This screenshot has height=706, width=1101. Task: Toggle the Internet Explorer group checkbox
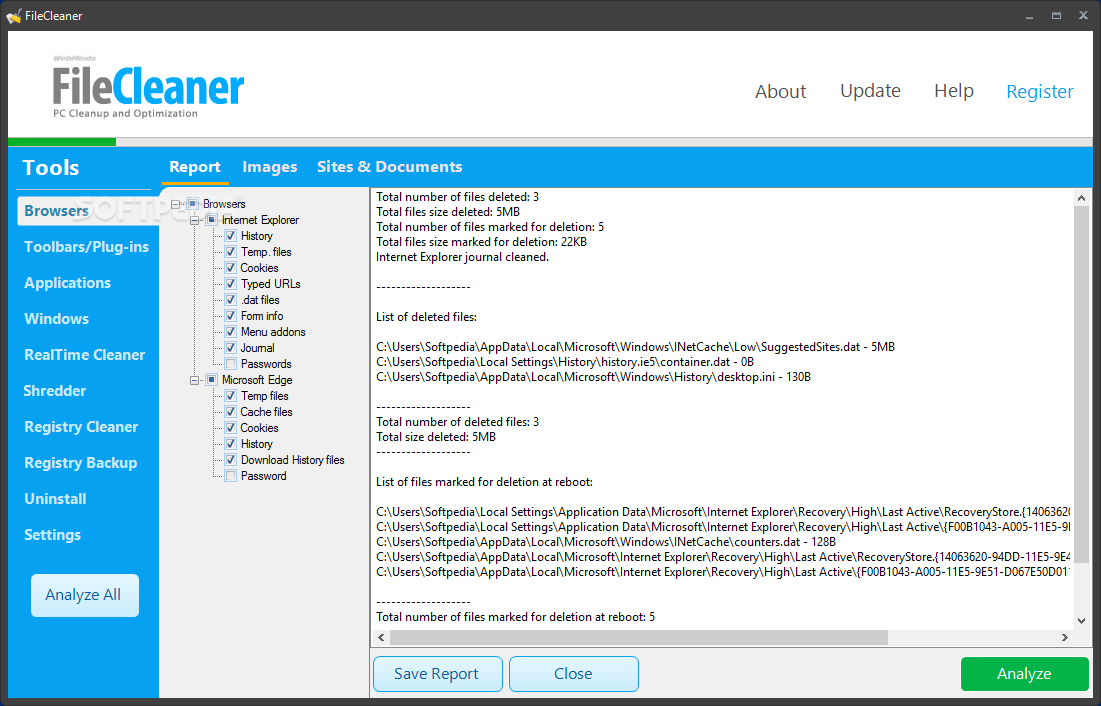[x=211, y=220]
